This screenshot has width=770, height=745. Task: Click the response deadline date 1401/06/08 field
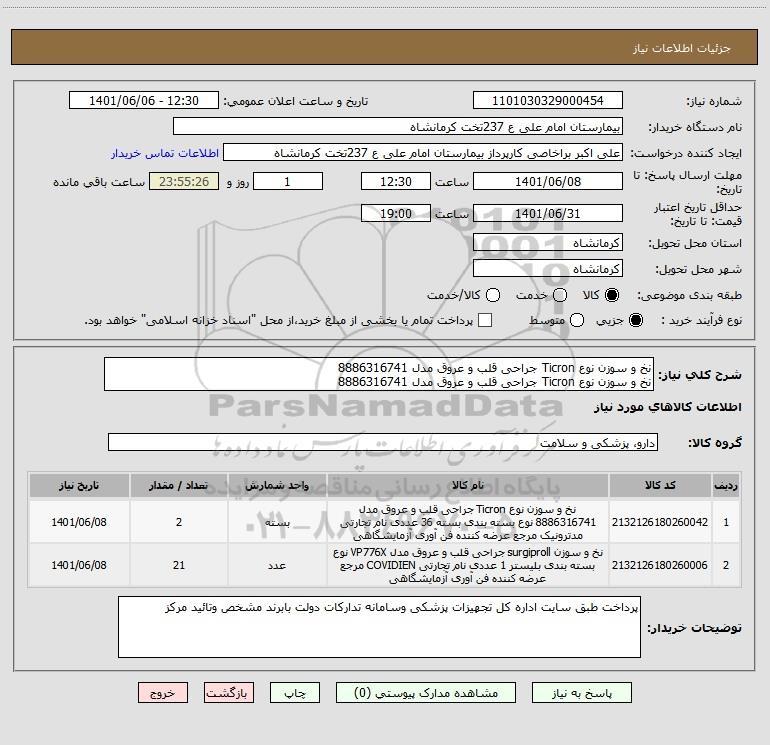tap(548, 181)
